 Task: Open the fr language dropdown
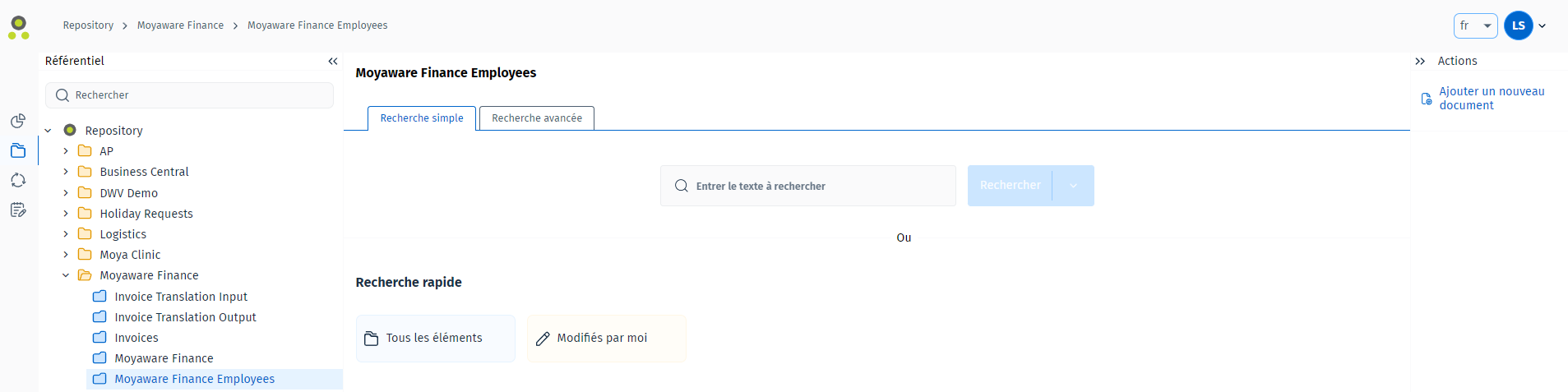point(1475,25)
